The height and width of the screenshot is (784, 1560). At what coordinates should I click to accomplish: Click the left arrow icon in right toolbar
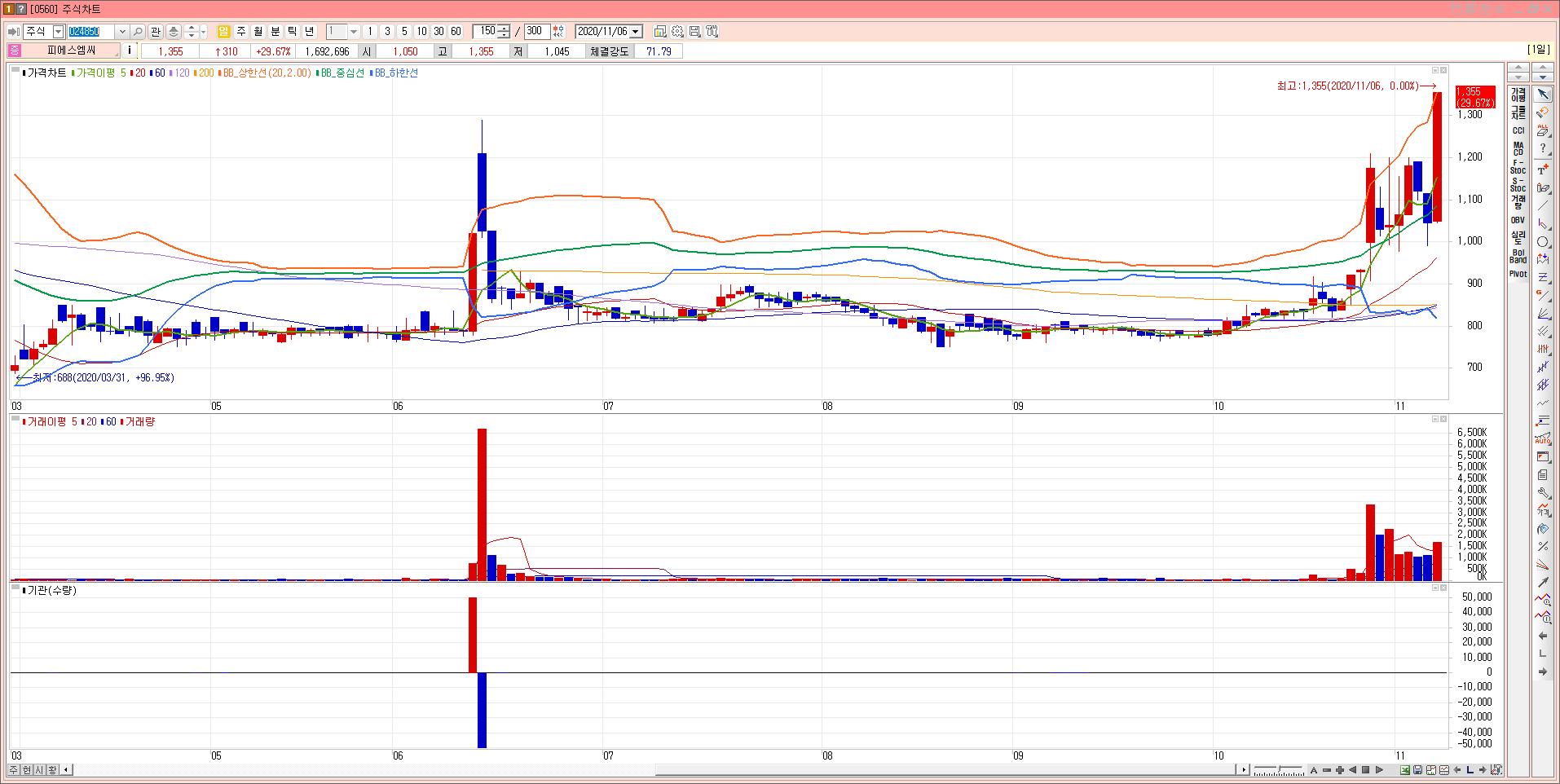click(1543, 636)
